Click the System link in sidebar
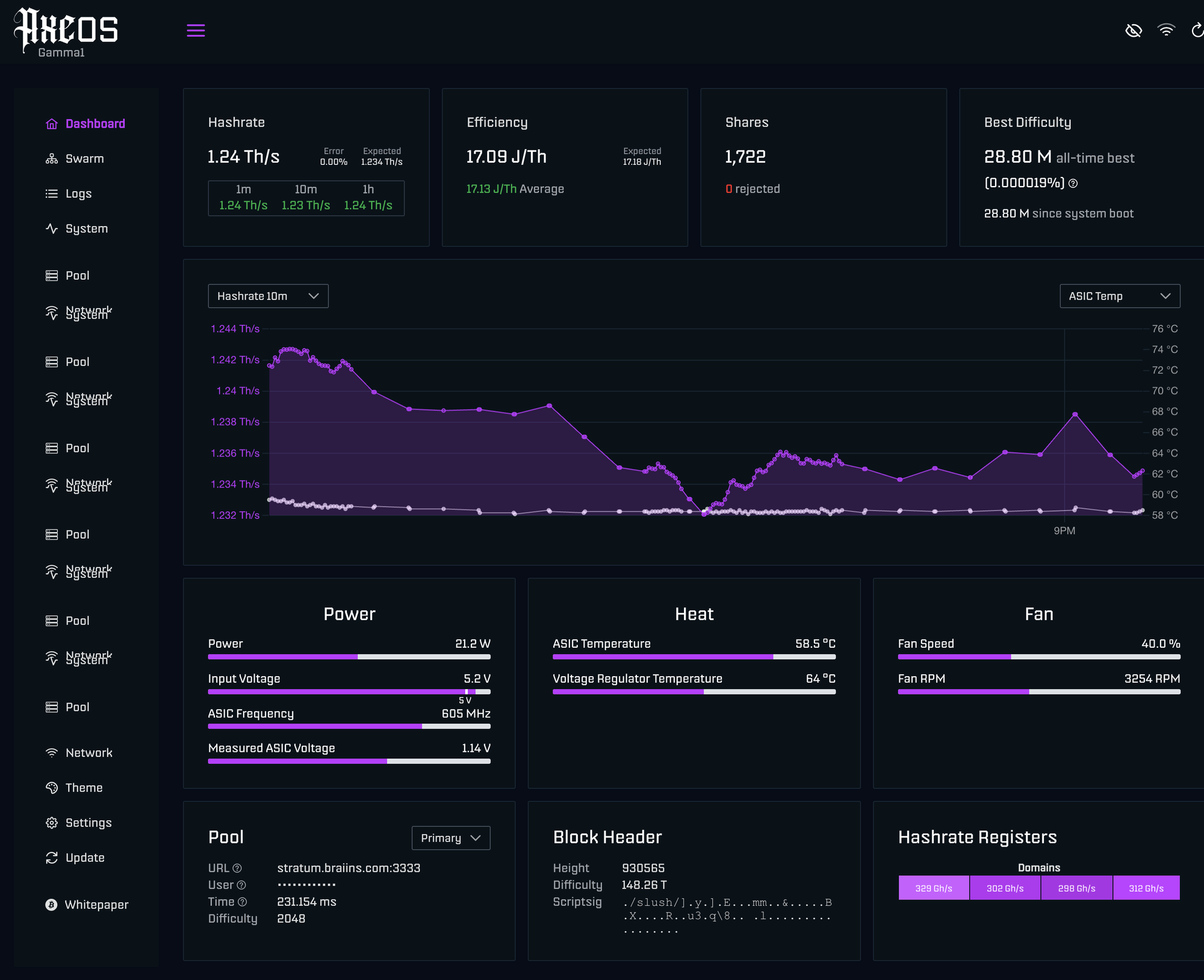1204x980 pixels. pyautogui.click(x=86, y=229)
